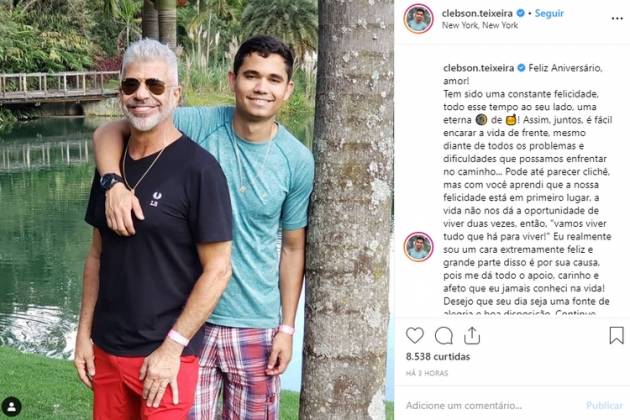Image resolution: width=630 pixels, height=420 pixels.
Task: Follow the account via Seguir
Action: coord(549,13)
